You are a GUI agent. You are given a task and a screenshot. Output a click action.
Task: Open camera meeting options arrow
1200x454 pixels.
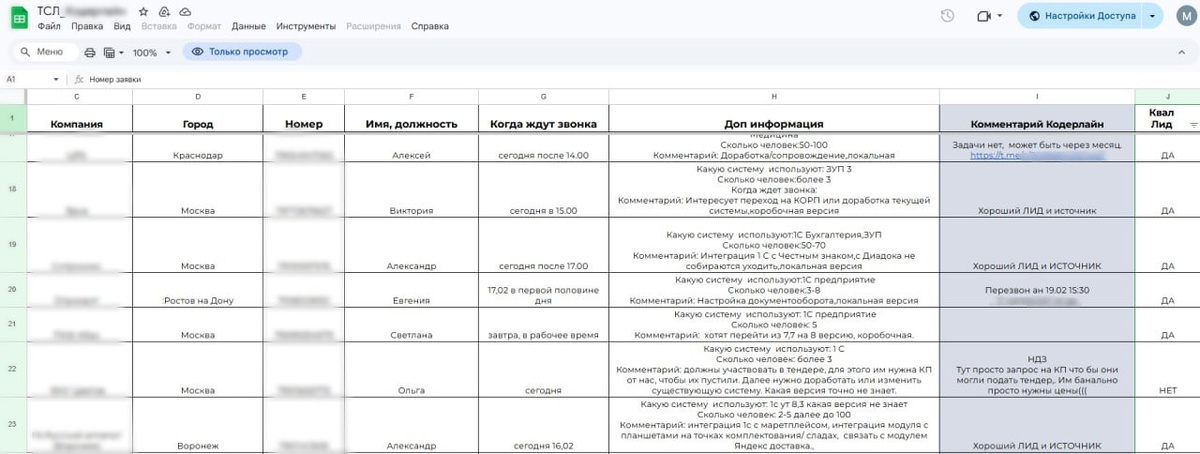[x=1001, y=17]
